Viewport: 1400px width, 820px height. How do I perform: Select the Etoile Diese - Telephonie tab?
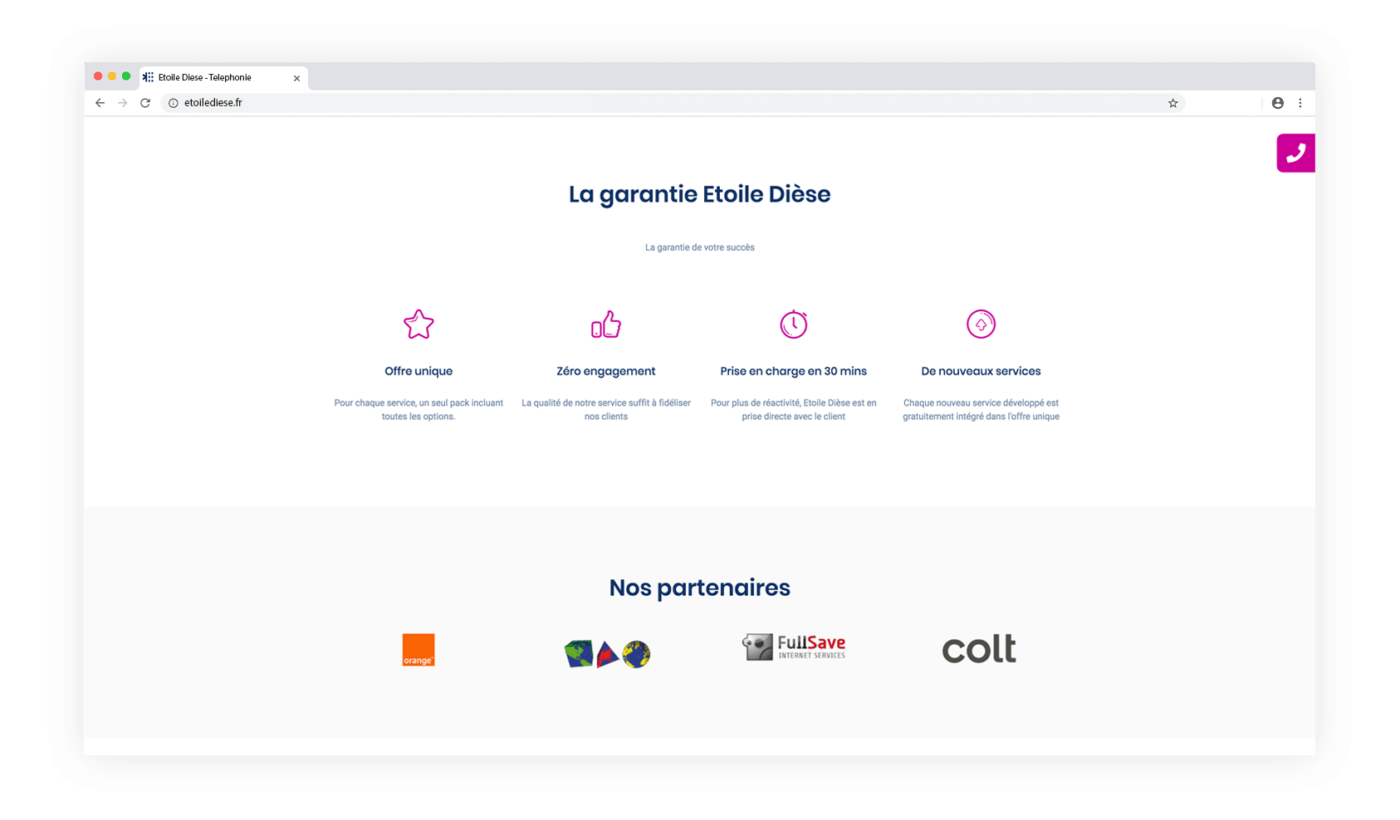click(x=223, y=78)
